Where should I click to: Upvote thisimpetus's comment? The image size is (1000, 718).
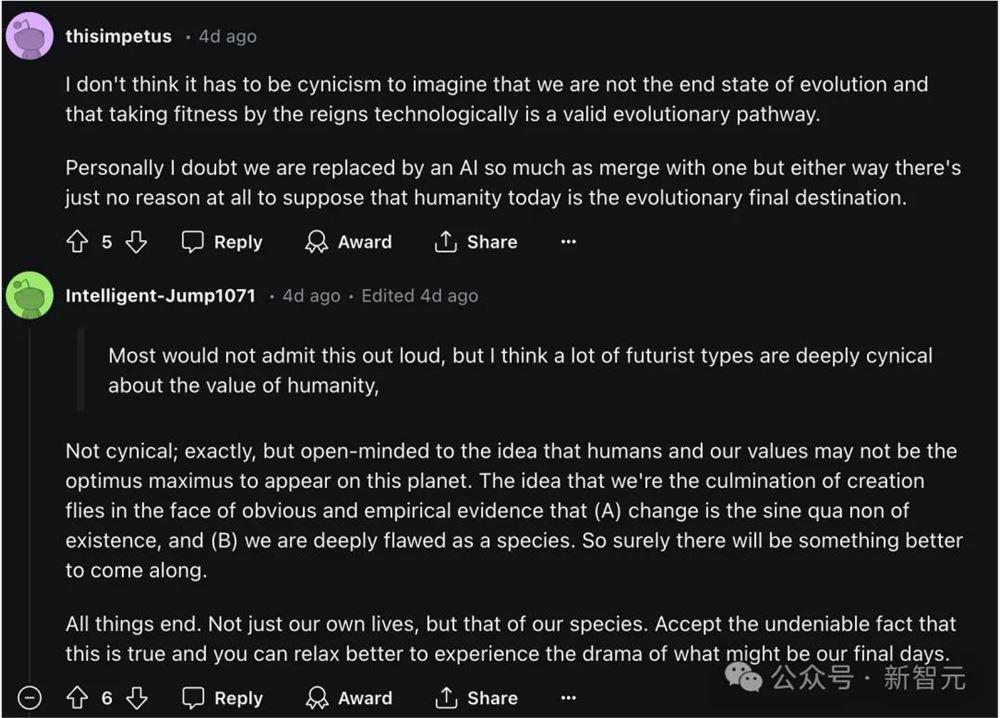pyautogui.click(x=77, y=242)
